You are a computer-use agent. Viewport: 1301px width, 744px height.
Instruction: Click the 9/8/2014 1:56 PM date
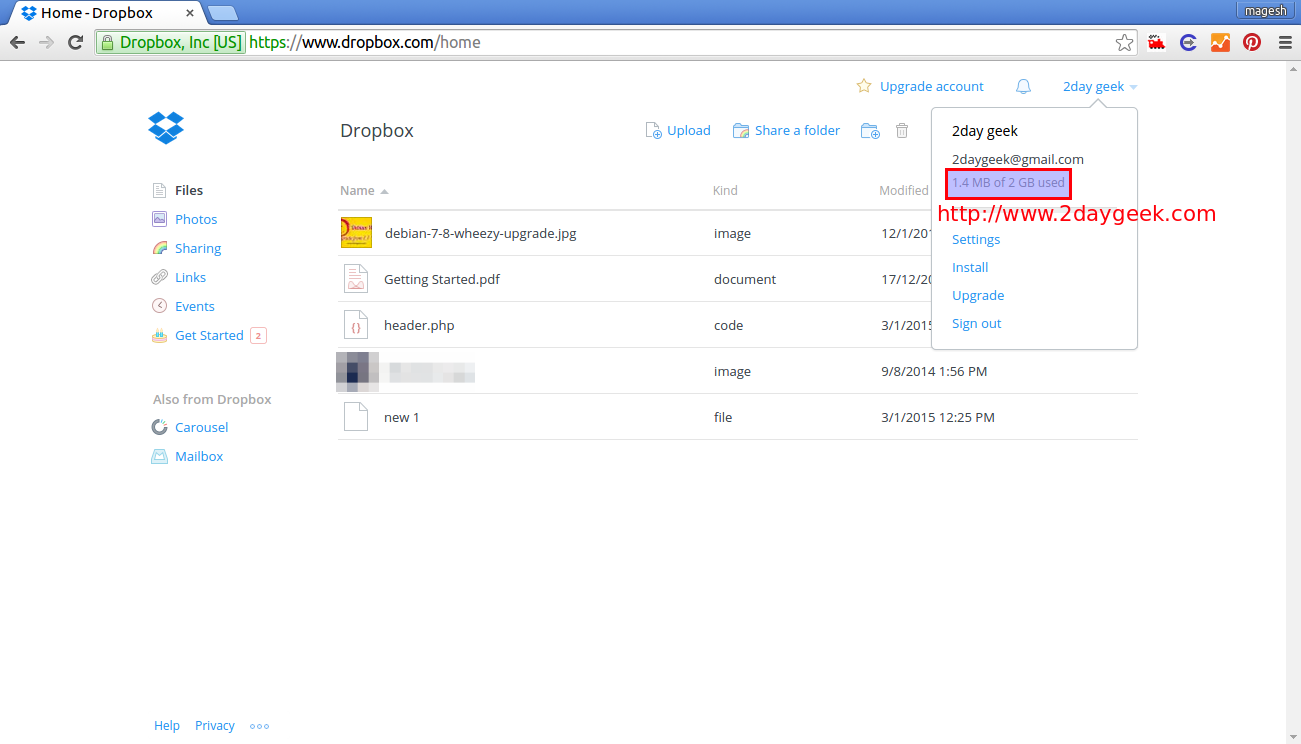click(934, 371)
